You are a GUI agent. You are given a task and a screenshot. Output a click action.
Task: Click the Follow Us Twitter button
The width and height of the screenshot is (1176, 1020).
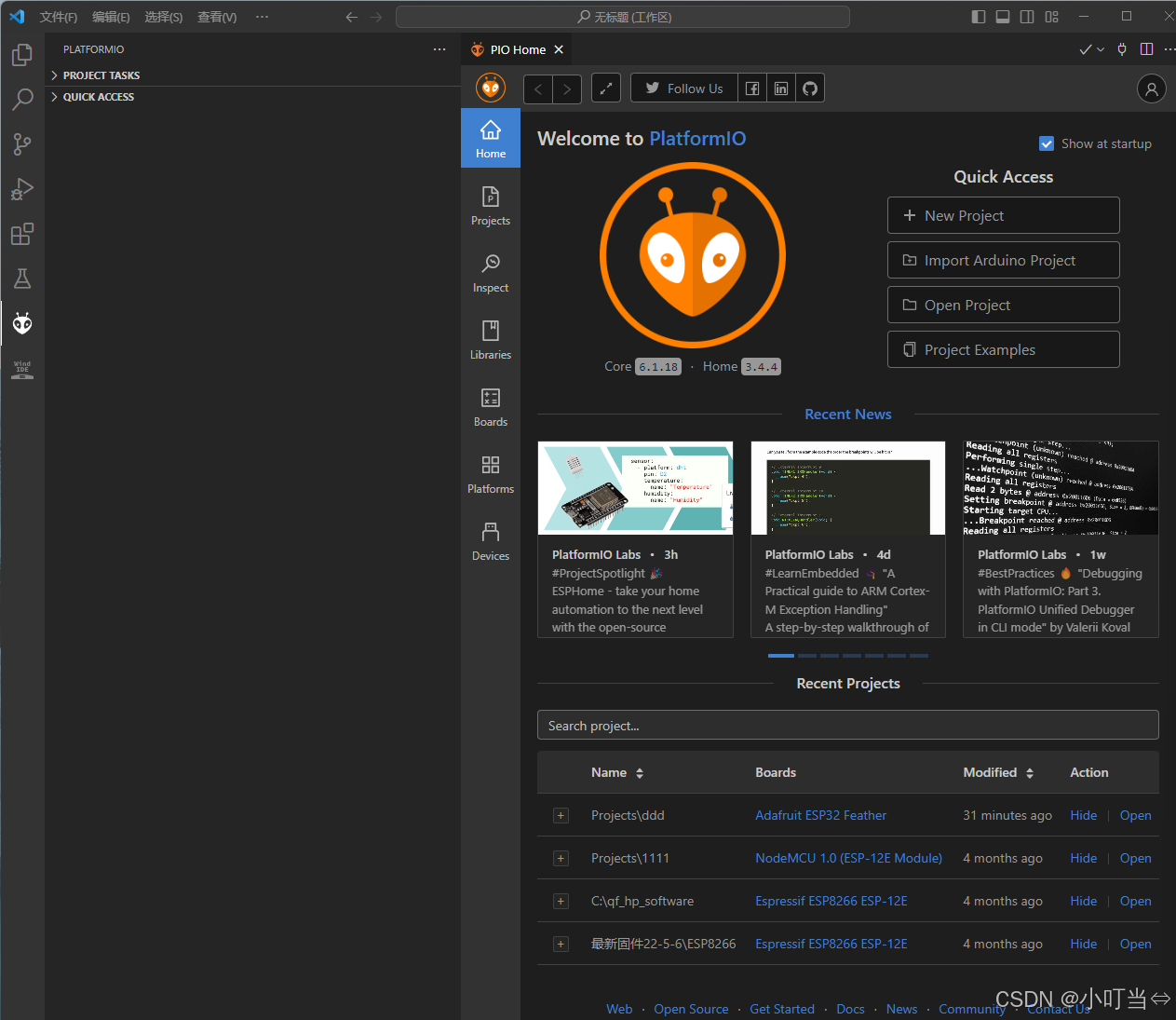pos(684,88)
